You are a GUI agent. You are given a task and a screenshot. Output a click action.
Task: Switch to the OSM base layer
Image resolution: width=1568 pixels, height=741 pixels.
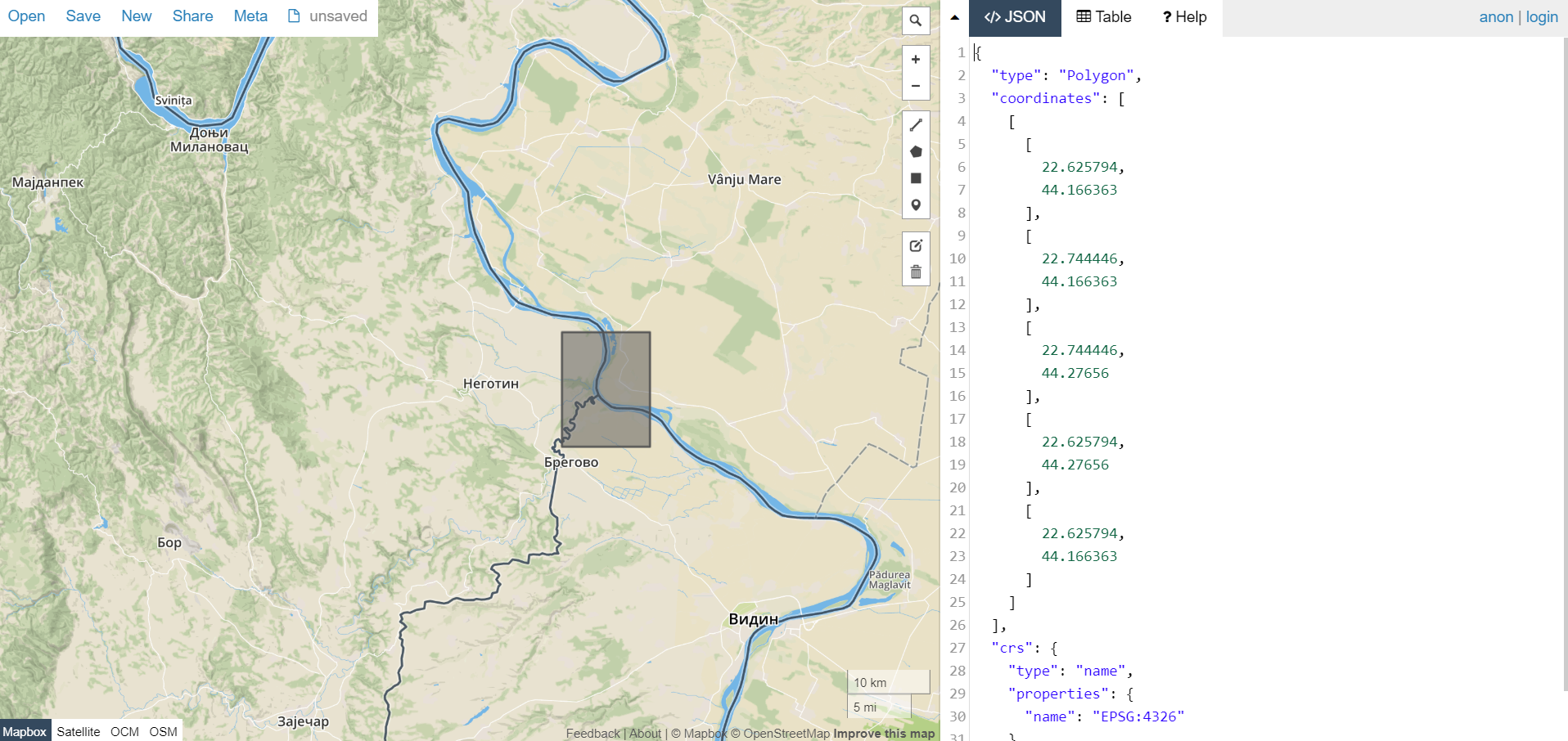[x=164, y=731]
